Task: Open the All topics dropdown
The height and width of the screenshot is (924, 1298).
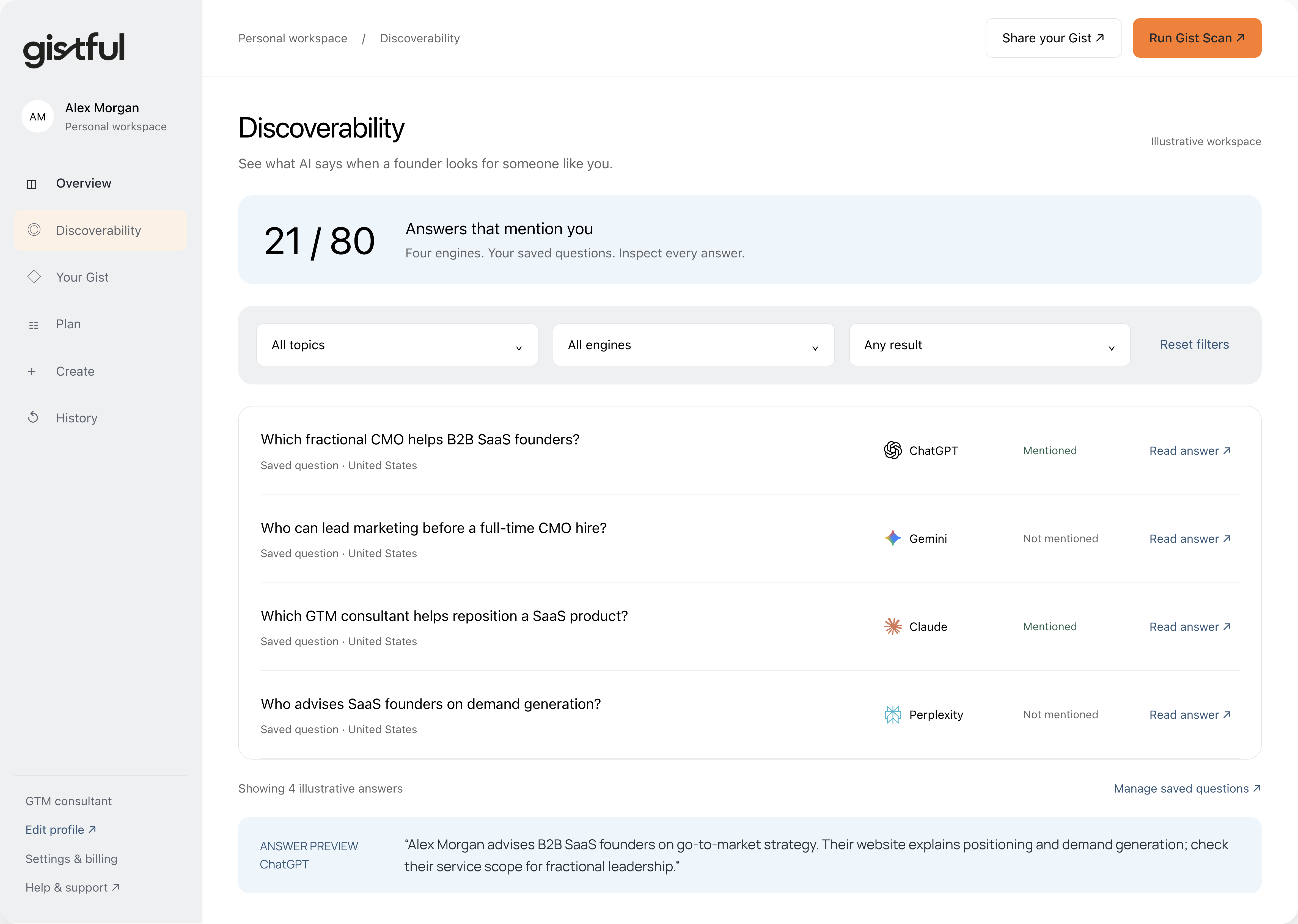Action: click(397, 345)
